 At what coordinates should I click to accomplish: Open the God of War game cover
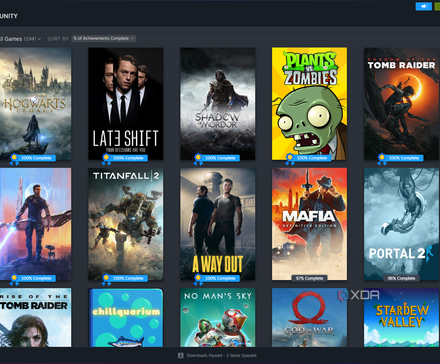(x=309, y=318)
